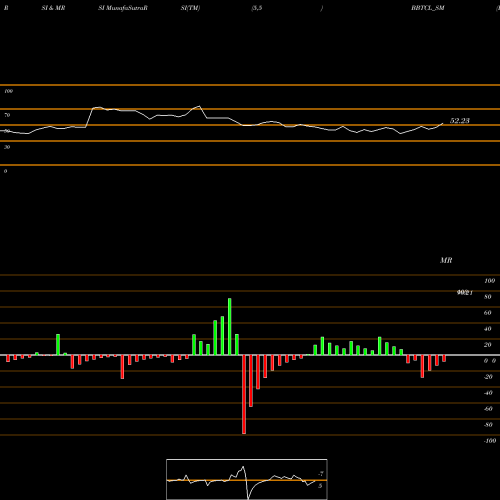This screenshot has width=500, height=500.
Task: Click the -80 label on MR axis
Action: pos(488,425)
